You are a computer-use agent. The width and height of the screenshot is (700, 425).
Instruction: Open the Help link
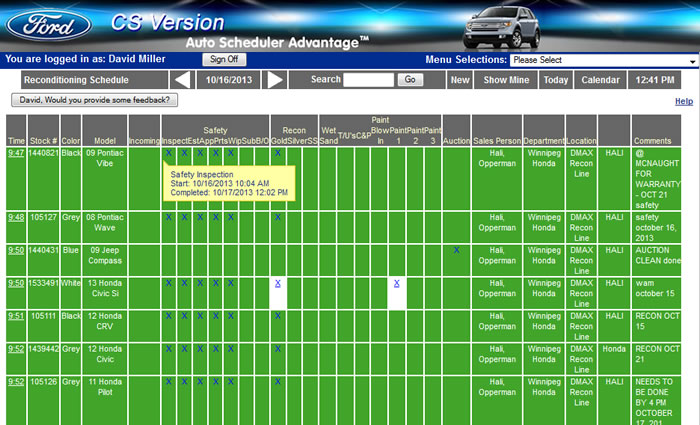[683, 101]
